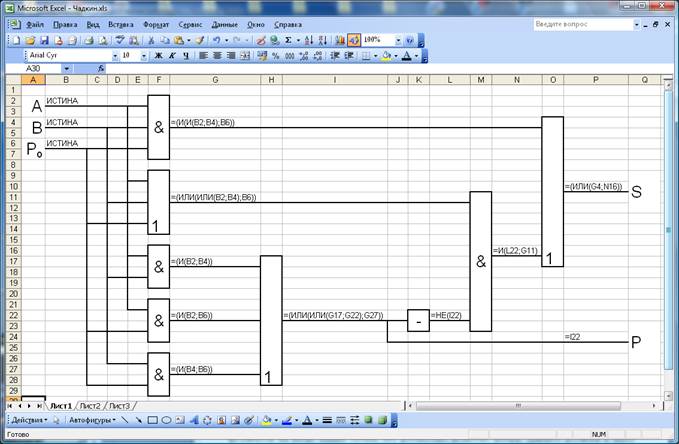Click the horizontal scrollbar thumb
Screen dimensions: 679x444
518,406
